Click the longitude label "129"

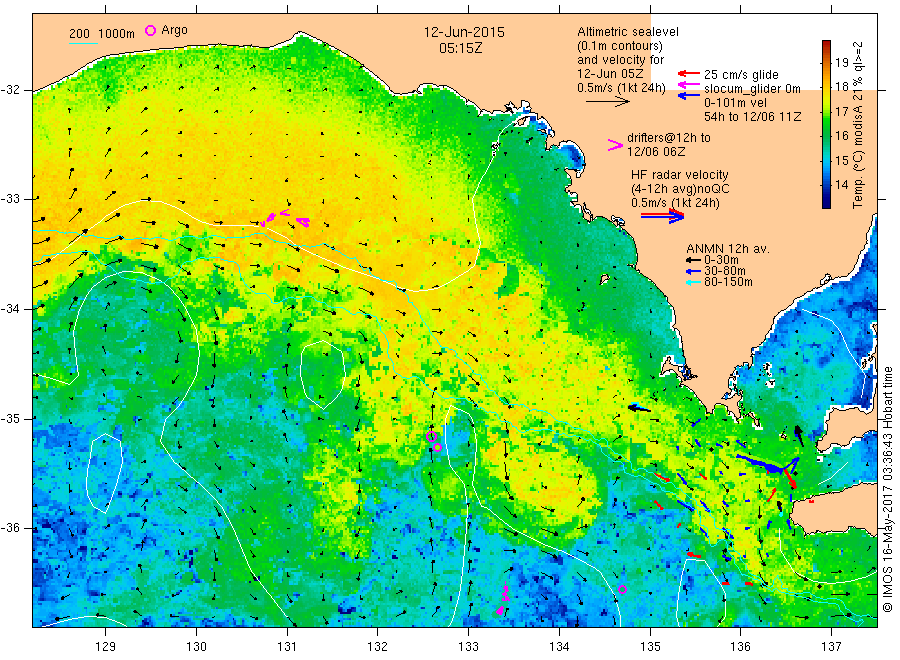106,647
